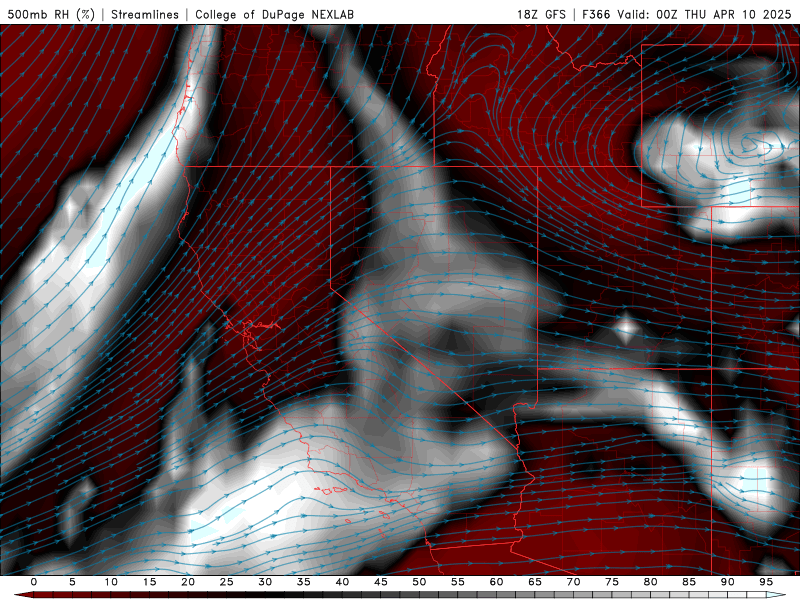The width and height of the screenshot is (800, 600).
Task: Click the 'Streamlines' label in header
Action: [145, 14]
